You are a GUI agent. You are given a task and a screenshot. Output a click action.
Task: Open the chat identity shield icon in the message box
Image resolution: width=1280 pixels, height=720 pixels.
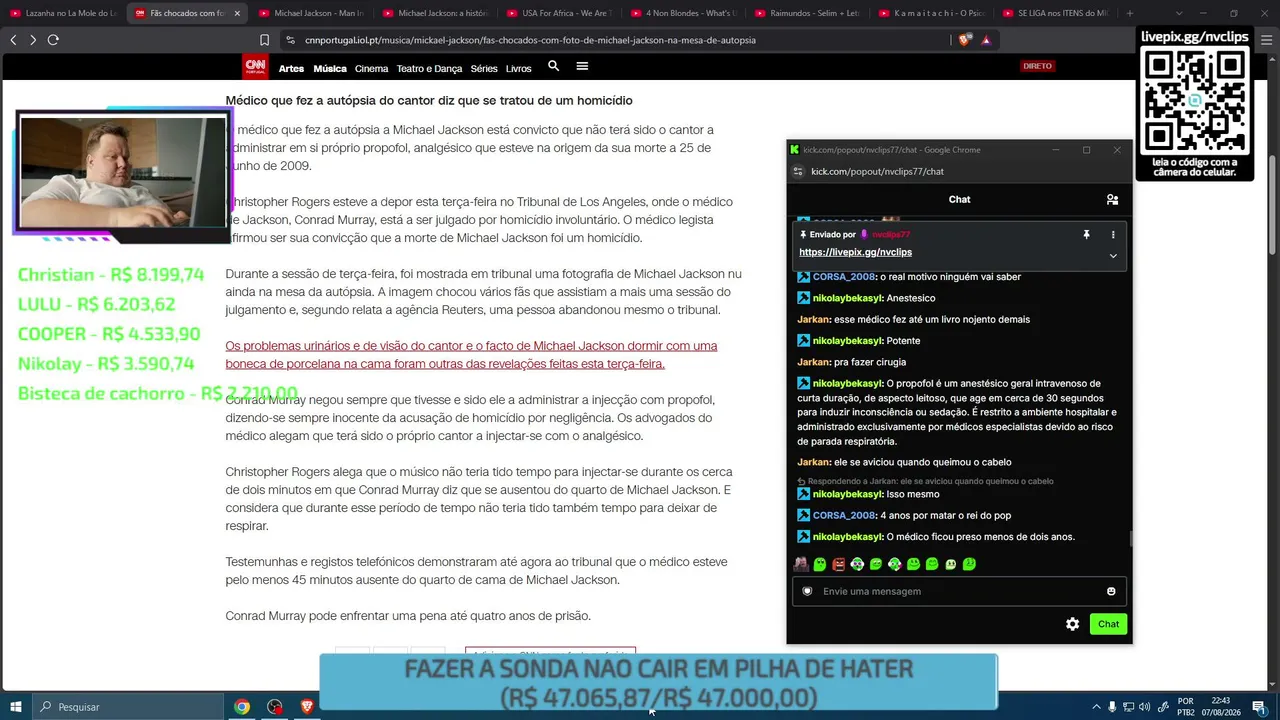[x=808, y=591]
